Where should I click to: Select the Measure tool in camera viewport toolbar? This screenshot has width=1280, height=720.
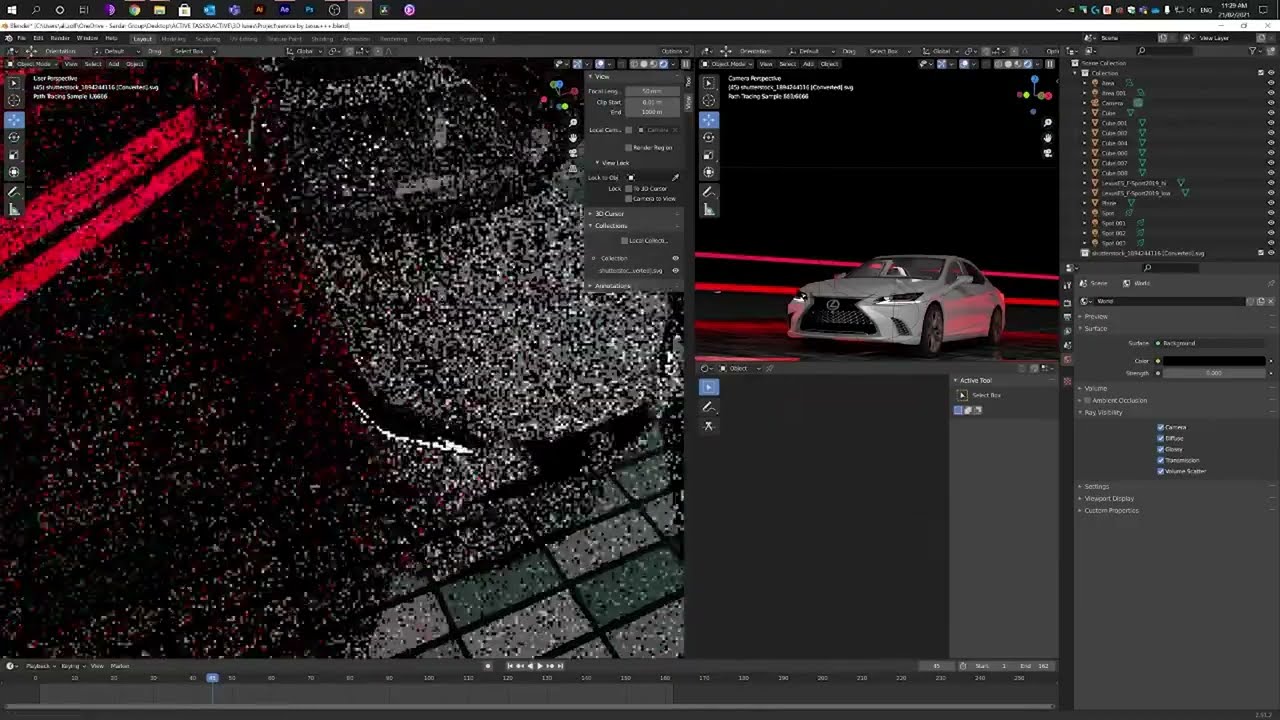[x=708, y=210]
